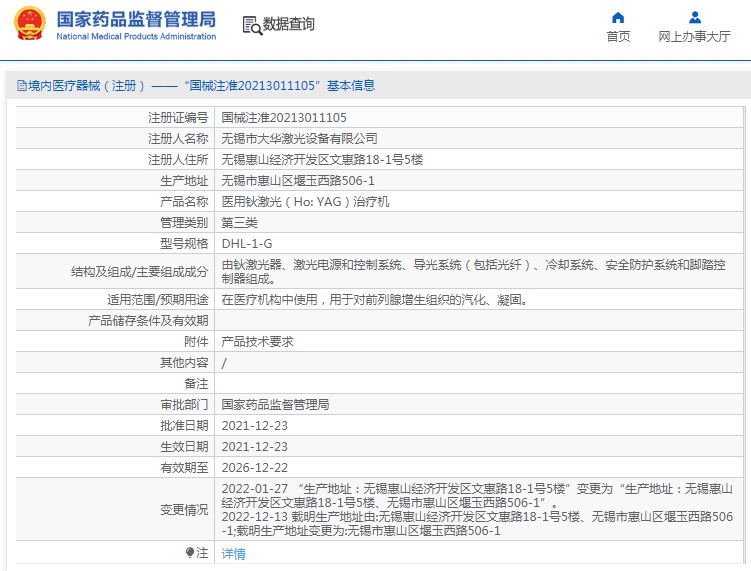Click the 其他内容 row label
Image resolution: width=751 pixels, height=571 pixels.
[184, 363]
